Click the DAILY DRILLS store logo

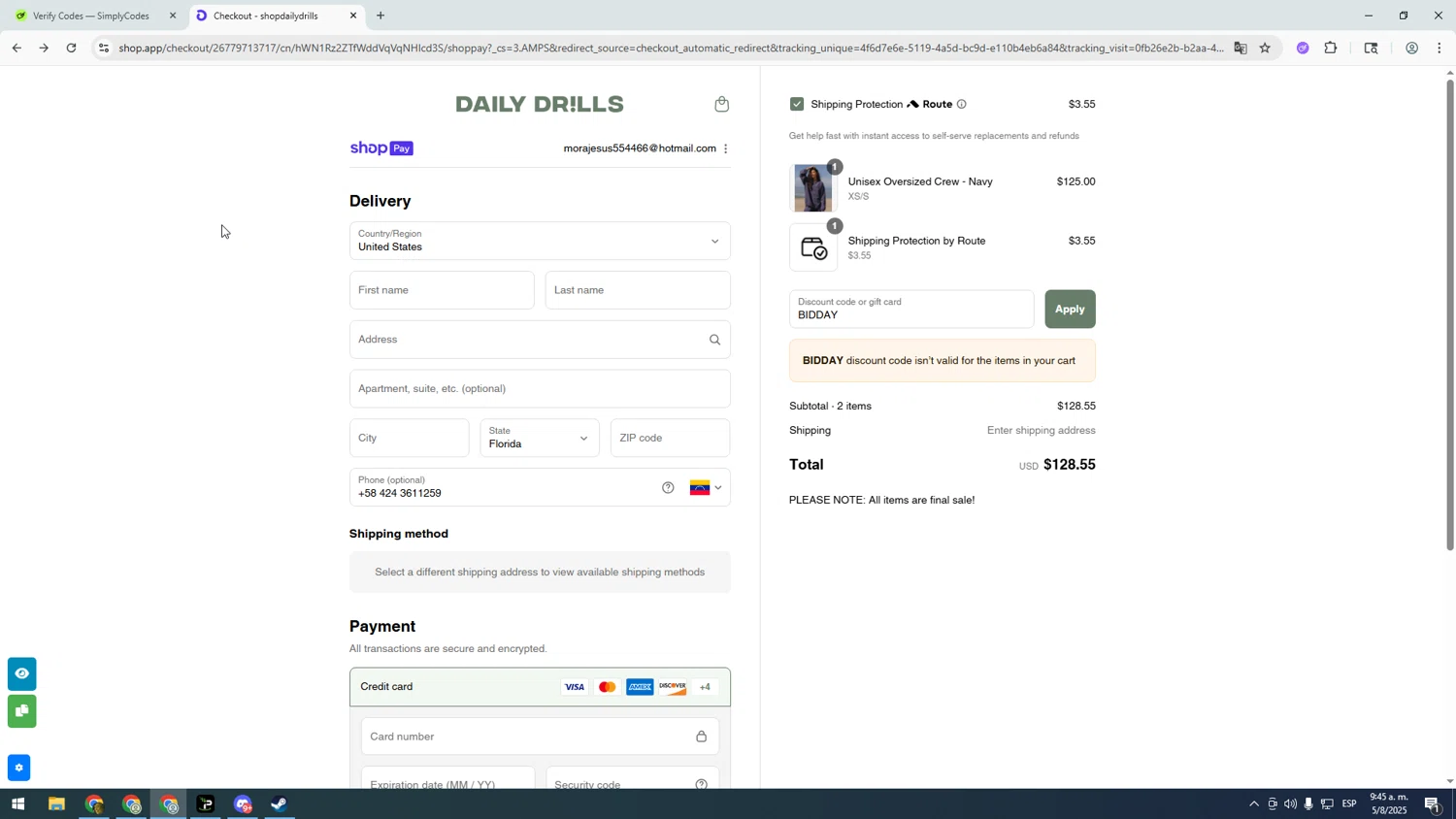(540, 104)
